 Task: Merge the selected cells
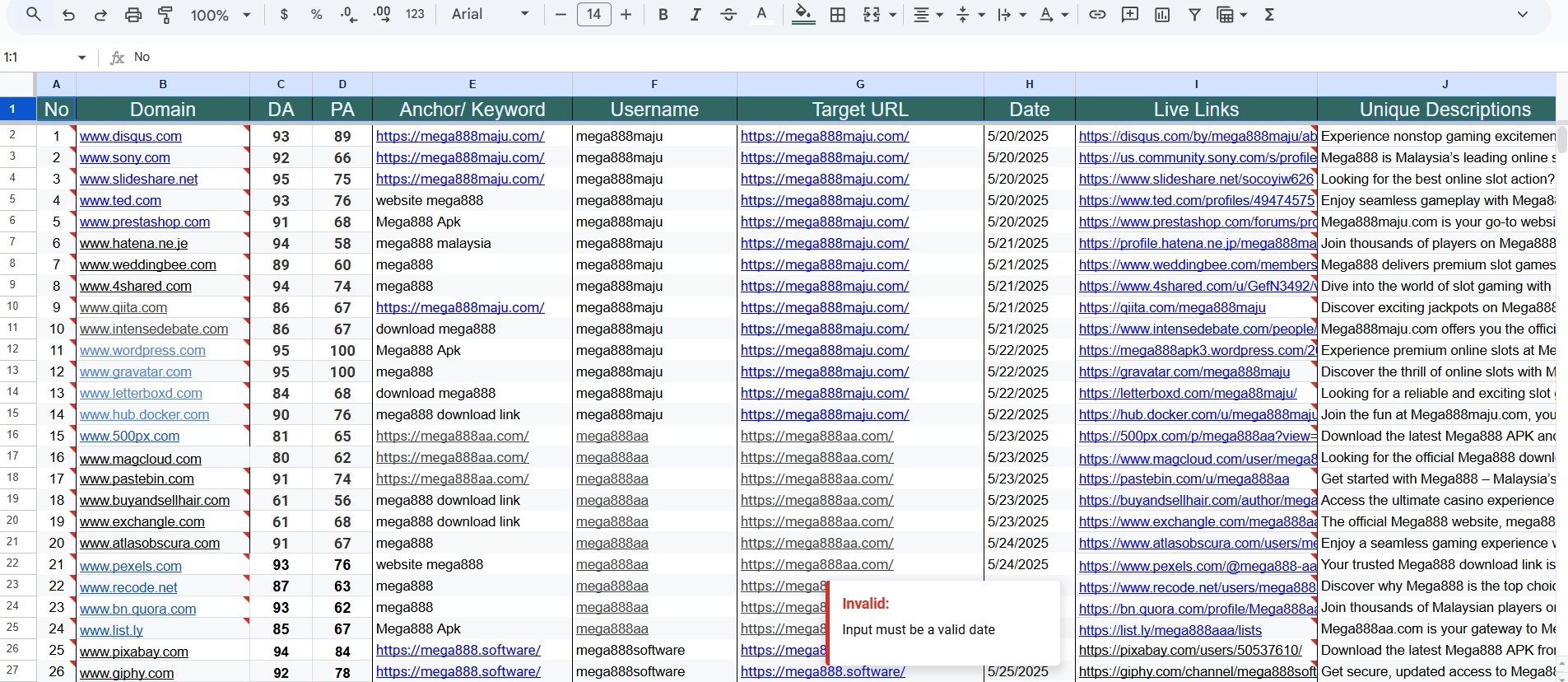(872, 15)
